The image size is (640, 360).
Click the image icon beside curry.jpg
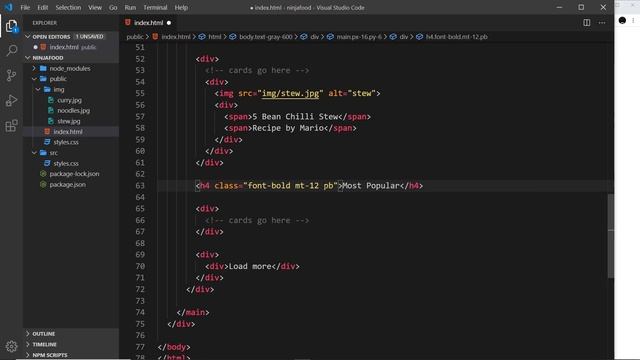pyautogui.click(x=51, y=100)
